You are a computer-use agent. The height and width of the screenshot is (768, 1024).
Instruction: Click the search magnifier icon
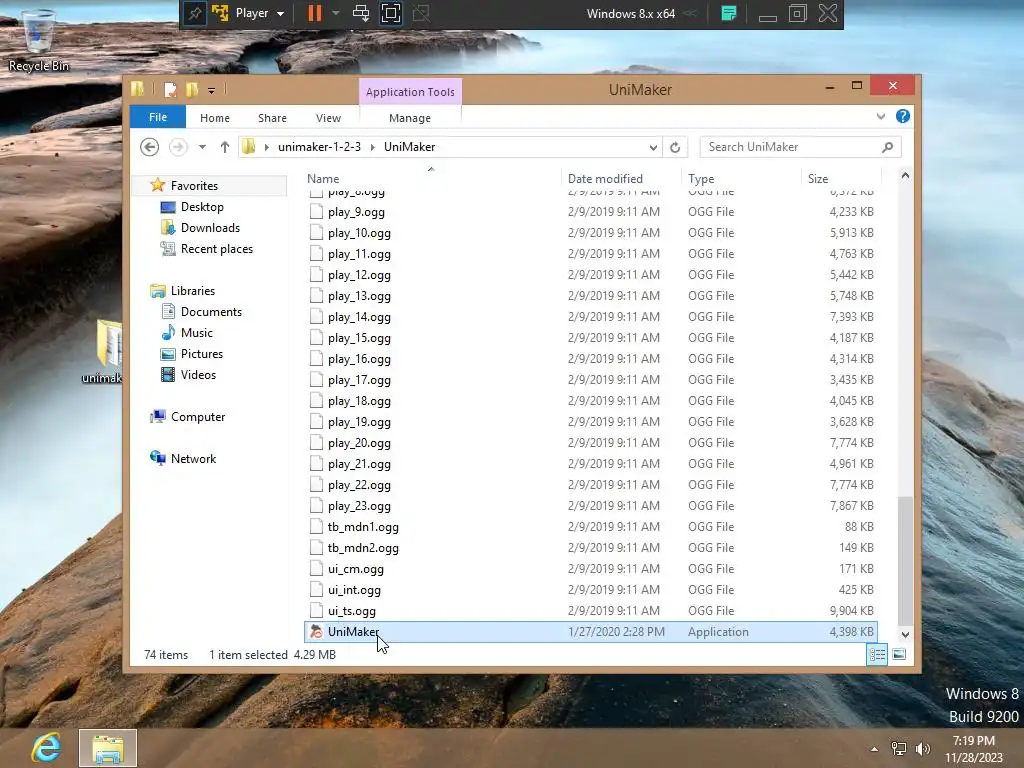click(x=888, y=147)
